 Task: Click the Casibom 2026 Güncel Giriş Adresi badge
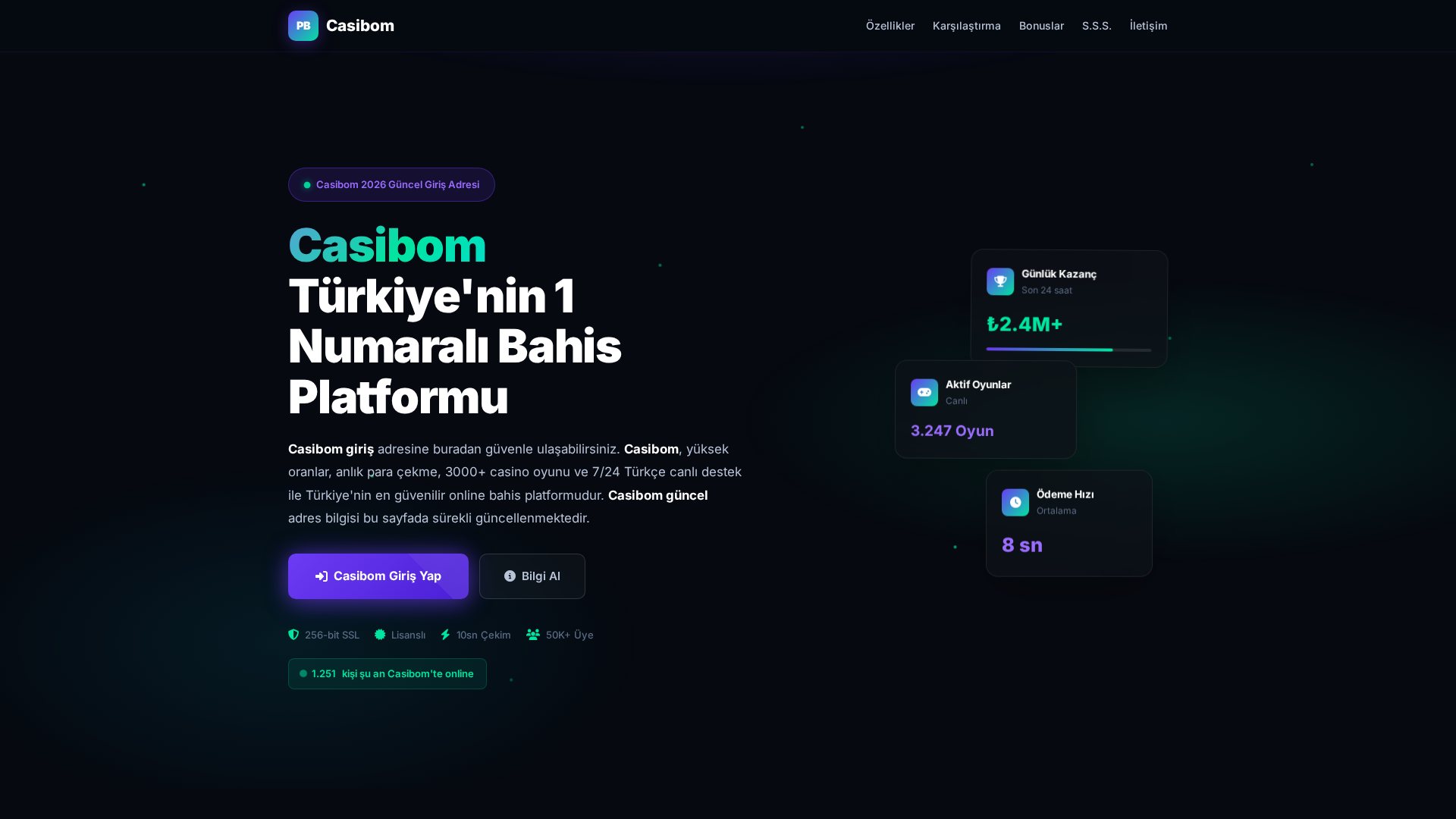click(x=391, y=184)
